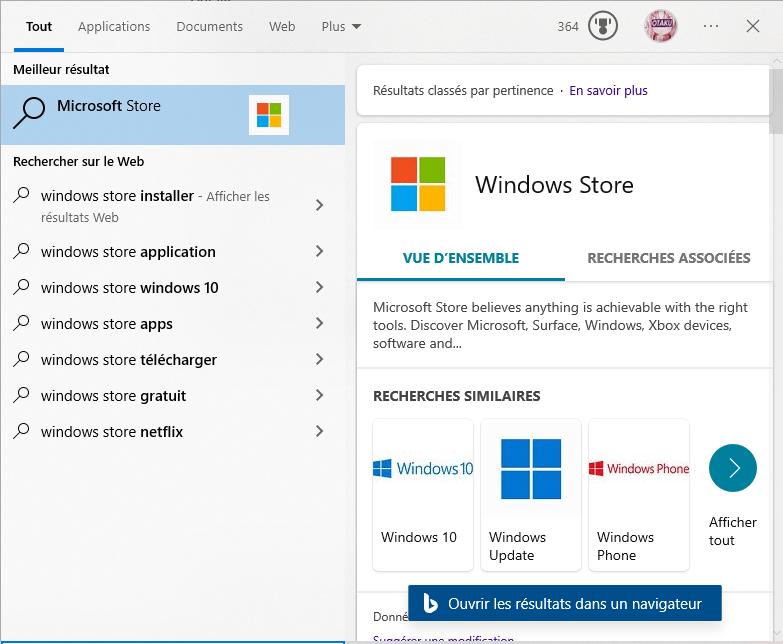Image resolution: width=783 pixels, height=644 pixels.
Task: Click Ouvrir les résultats dans un navigateur
Action: coord(565,603)
